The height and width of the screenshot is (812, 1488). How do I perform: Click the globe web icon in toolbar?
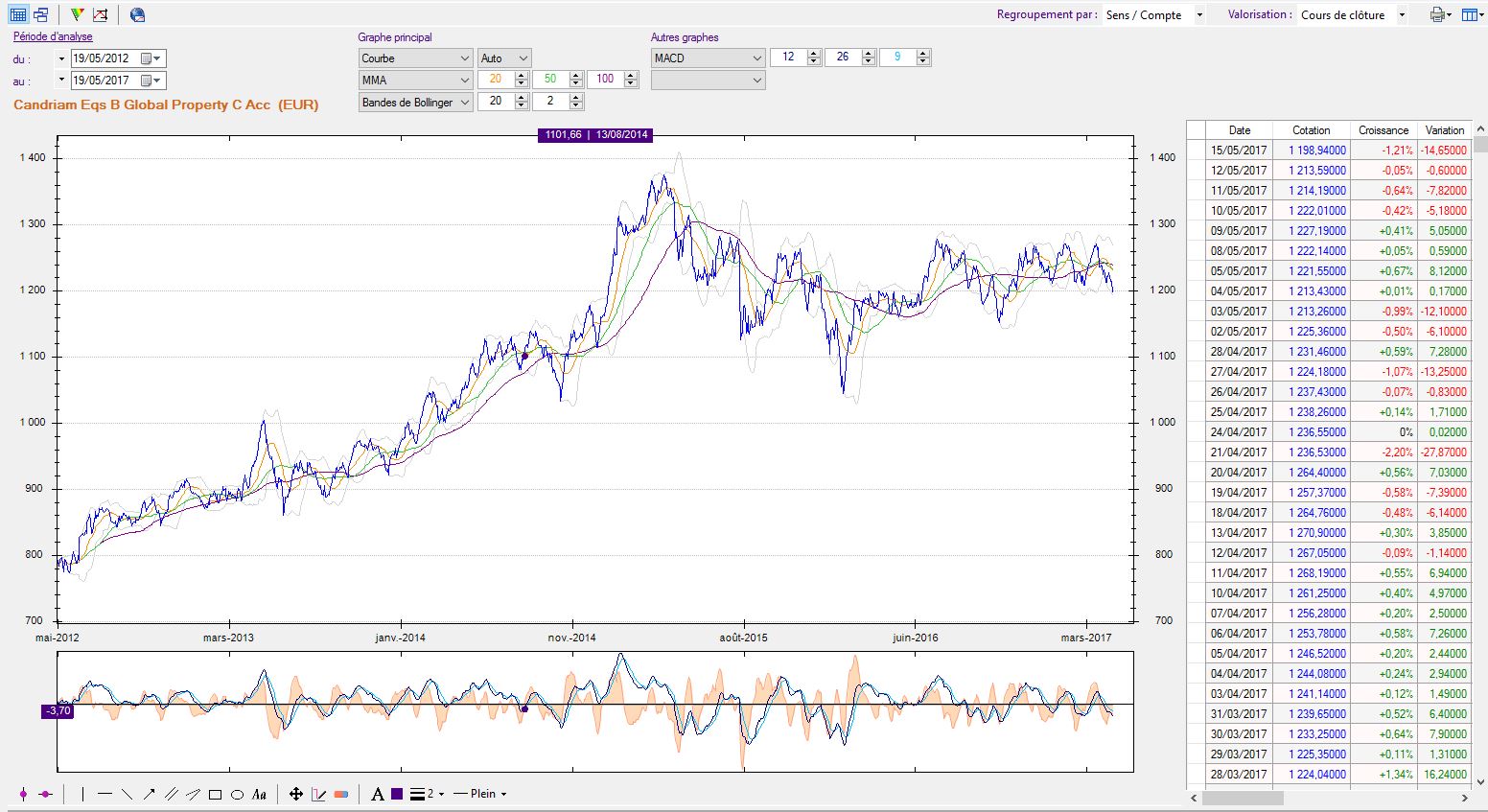[138, 14]
